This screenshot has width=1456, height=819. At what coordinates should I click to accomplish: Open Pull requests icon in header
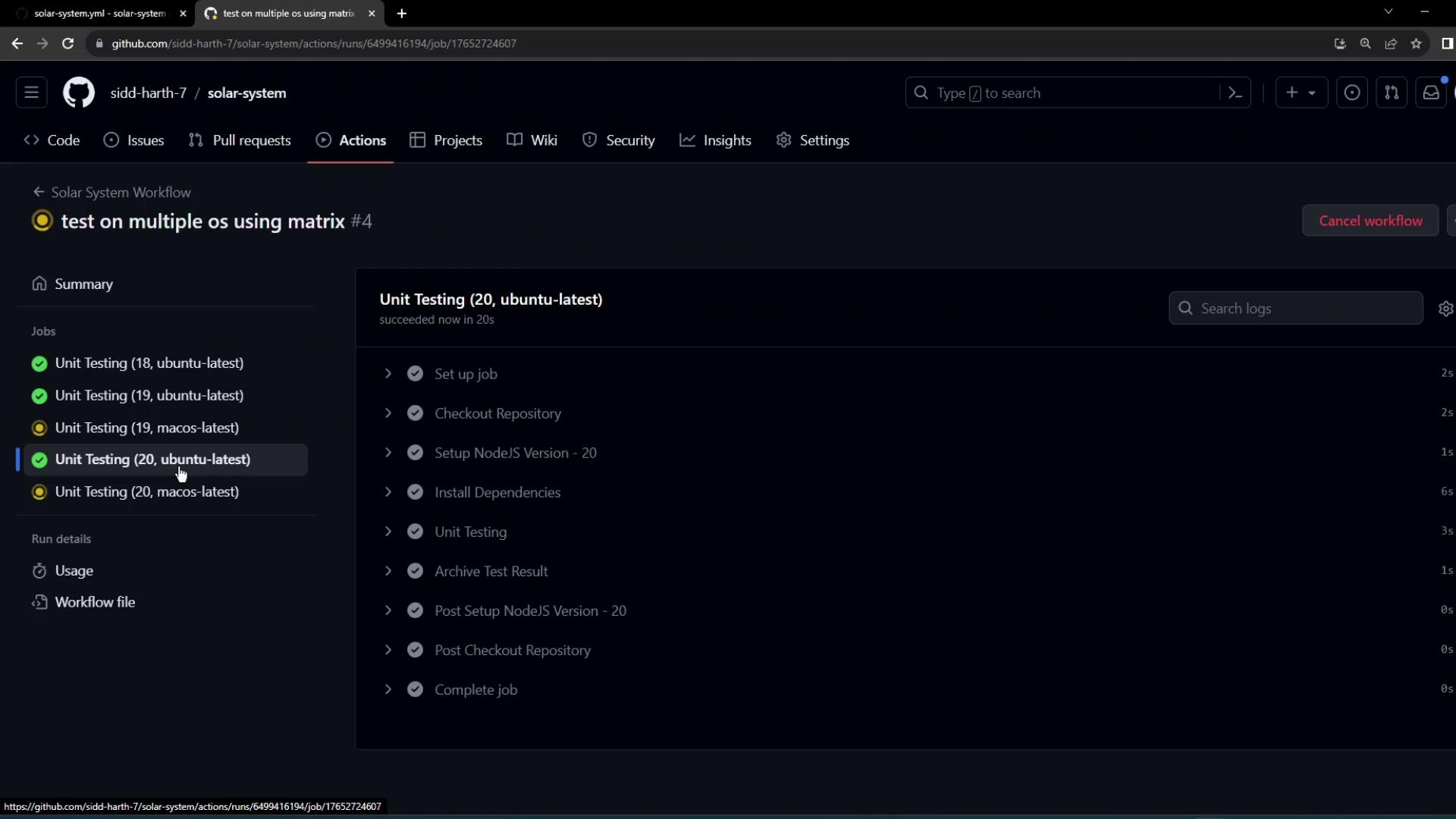pos(1392,93)
